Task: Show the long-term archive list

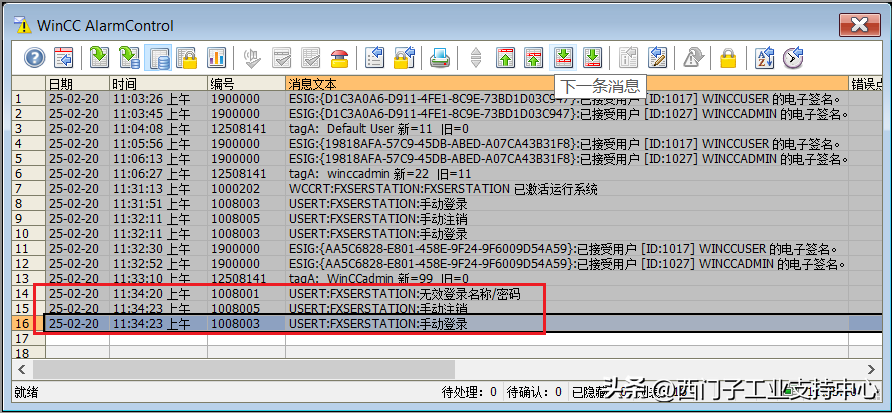Action: (130, 58)
